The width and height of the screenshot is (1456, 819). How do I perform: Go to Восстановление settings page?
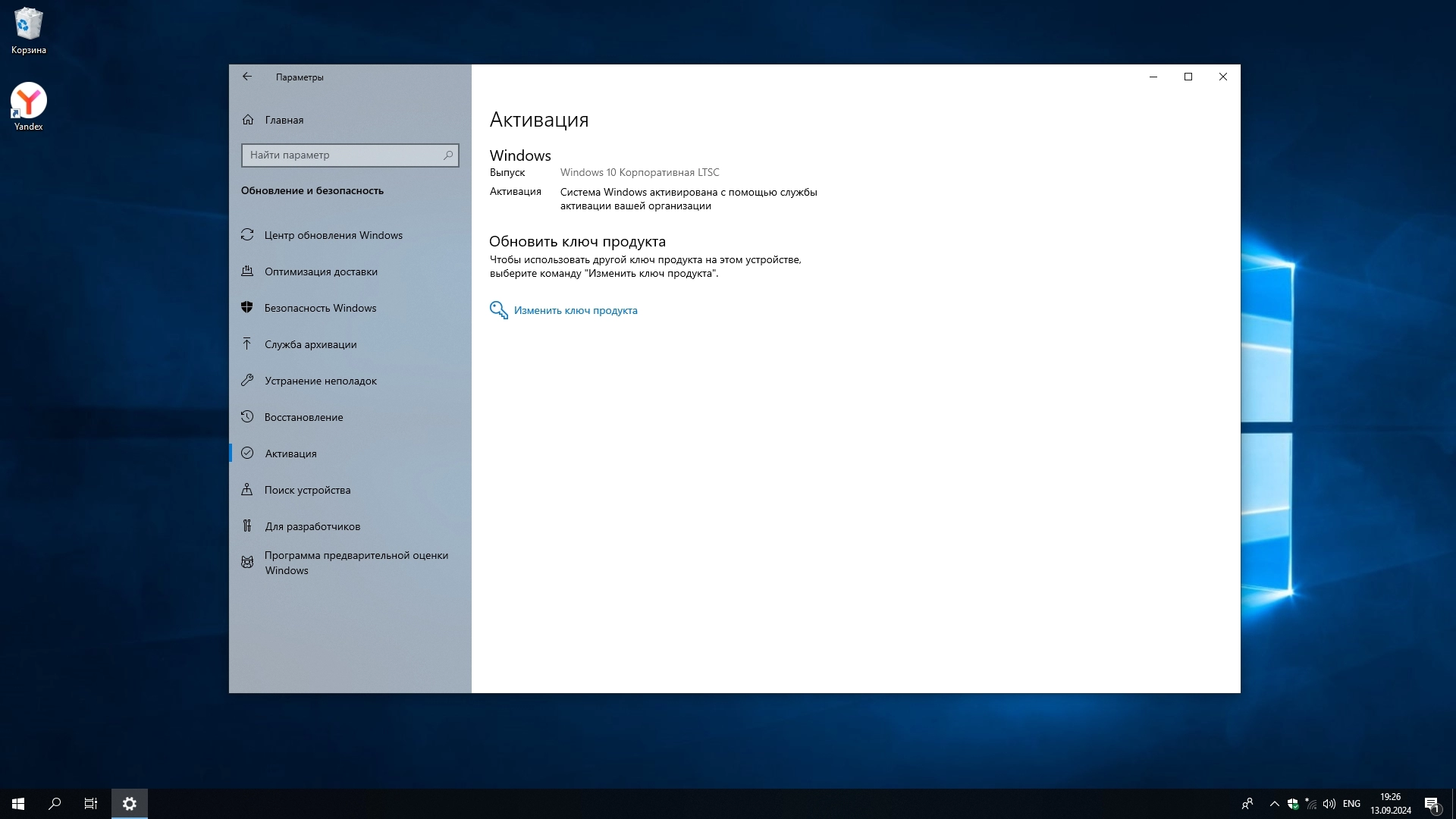tap(303, 417)
